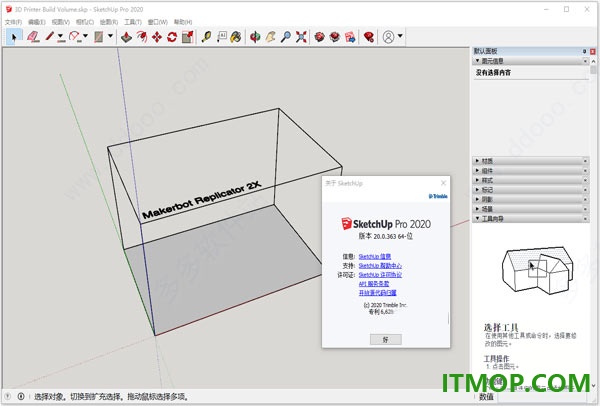Screen dimensions: 600x406
Task: Open the account dropdown arrow
Action: point(400,36)
